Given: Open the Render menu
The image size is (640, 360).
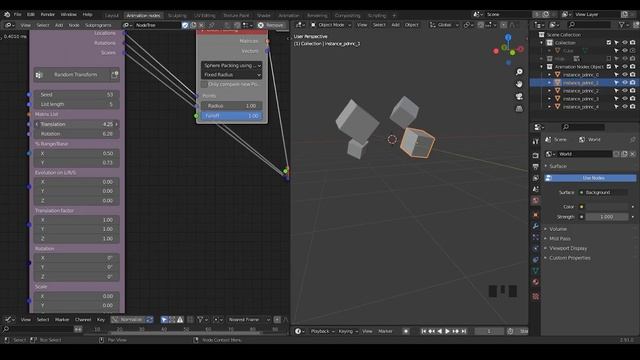Looking at the screenshot, I should (48, 14).
